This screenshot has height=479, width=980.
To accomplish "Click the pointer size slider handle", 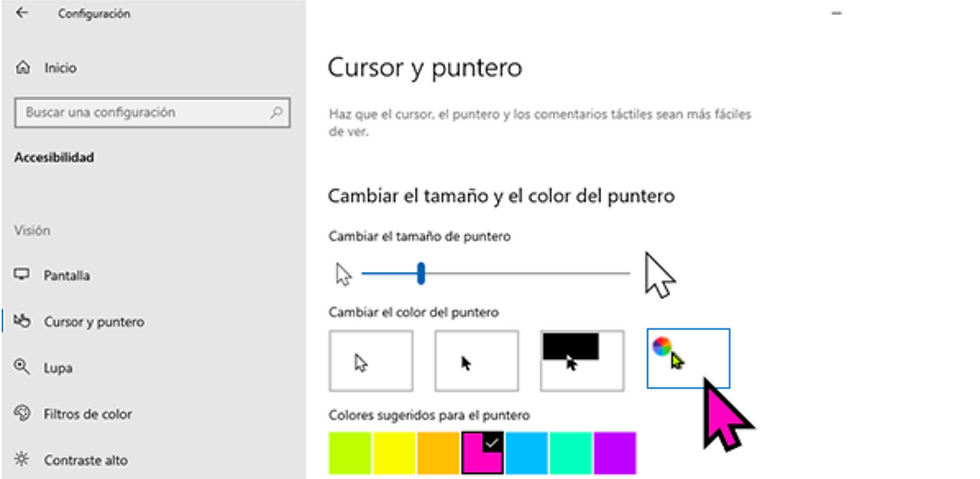I will (x=421, y=273).
